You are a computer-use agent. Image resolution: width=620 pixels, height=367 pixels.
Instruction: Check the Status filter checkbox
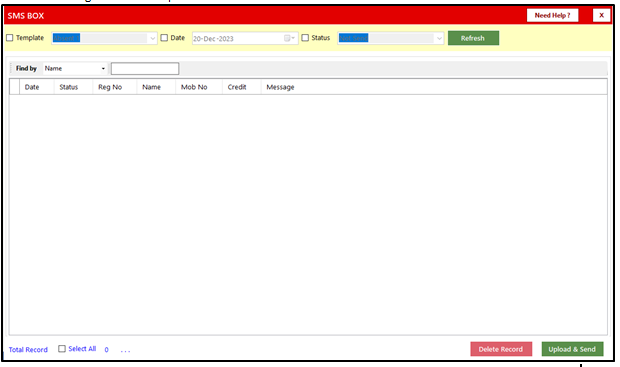click(305, 38)
